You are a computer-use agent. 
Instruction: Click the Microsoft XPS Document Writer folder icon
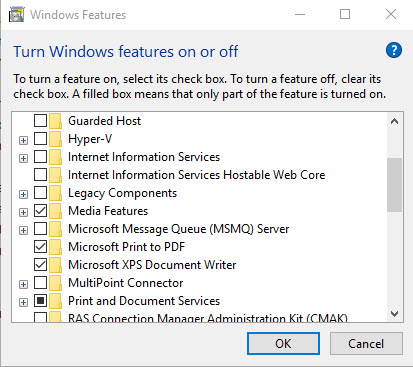point(55,265)
